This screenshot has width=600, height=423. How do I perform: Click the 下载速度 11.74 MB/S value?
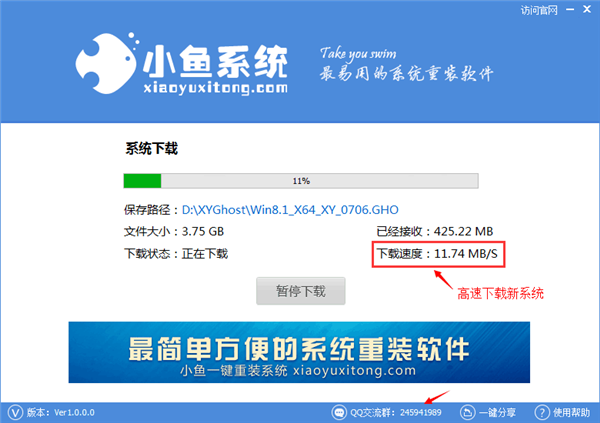point(437,253)
